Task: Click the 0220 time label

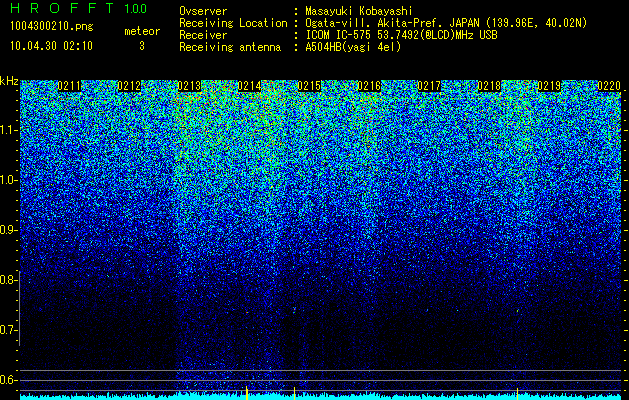Action: point(609,86)
